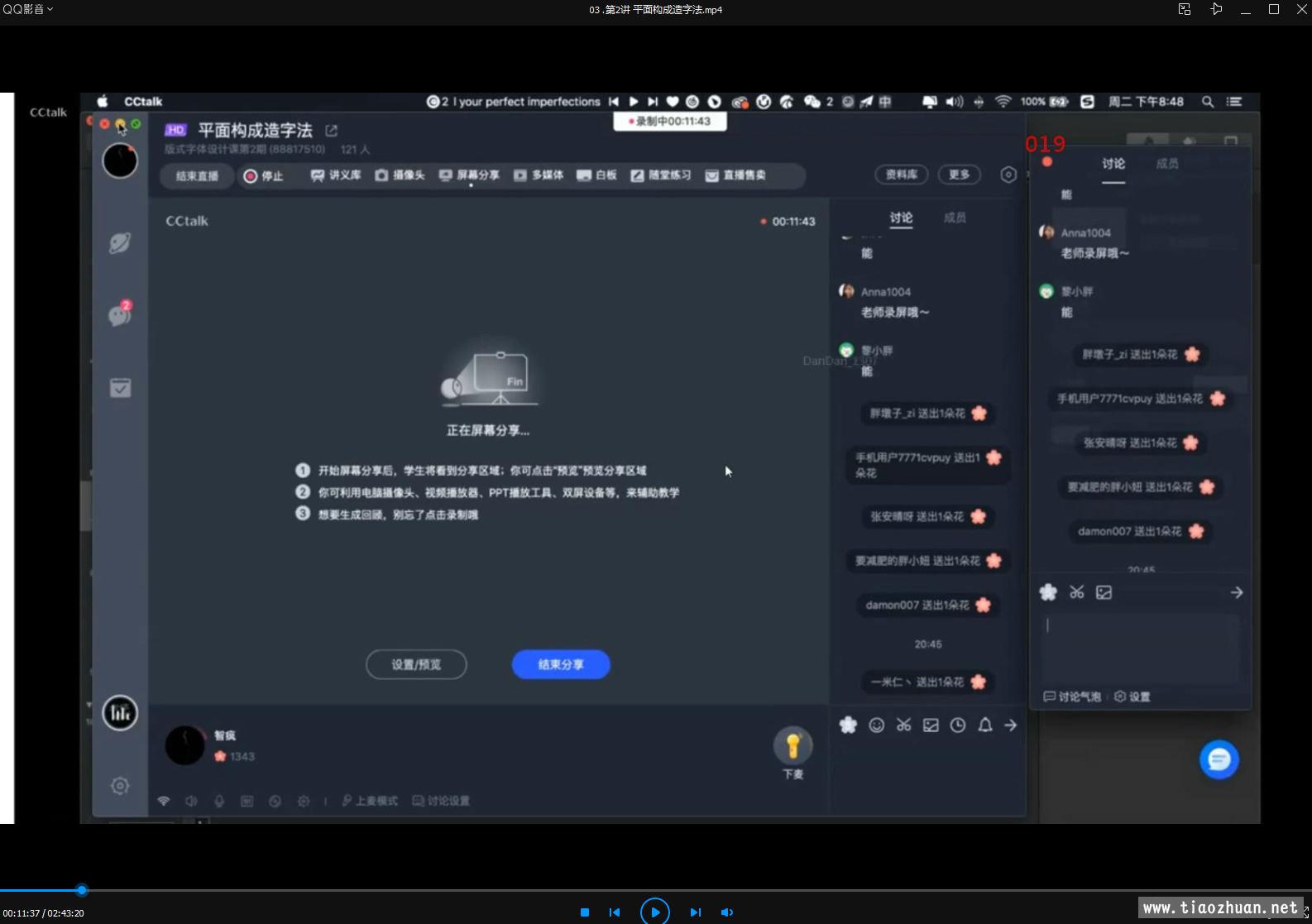Open the 讲义库 courseware library
Screen dimensions: 1312x924
click(335, 175)
